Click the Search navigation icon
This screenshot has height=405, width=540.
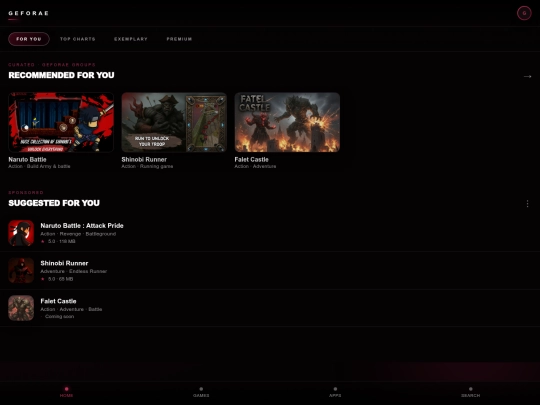pos(470,389)
